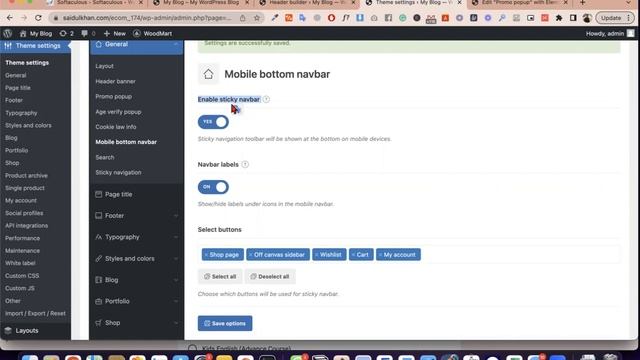Expand the Footer section
This screenshot has height=360, width=640.
136,216
